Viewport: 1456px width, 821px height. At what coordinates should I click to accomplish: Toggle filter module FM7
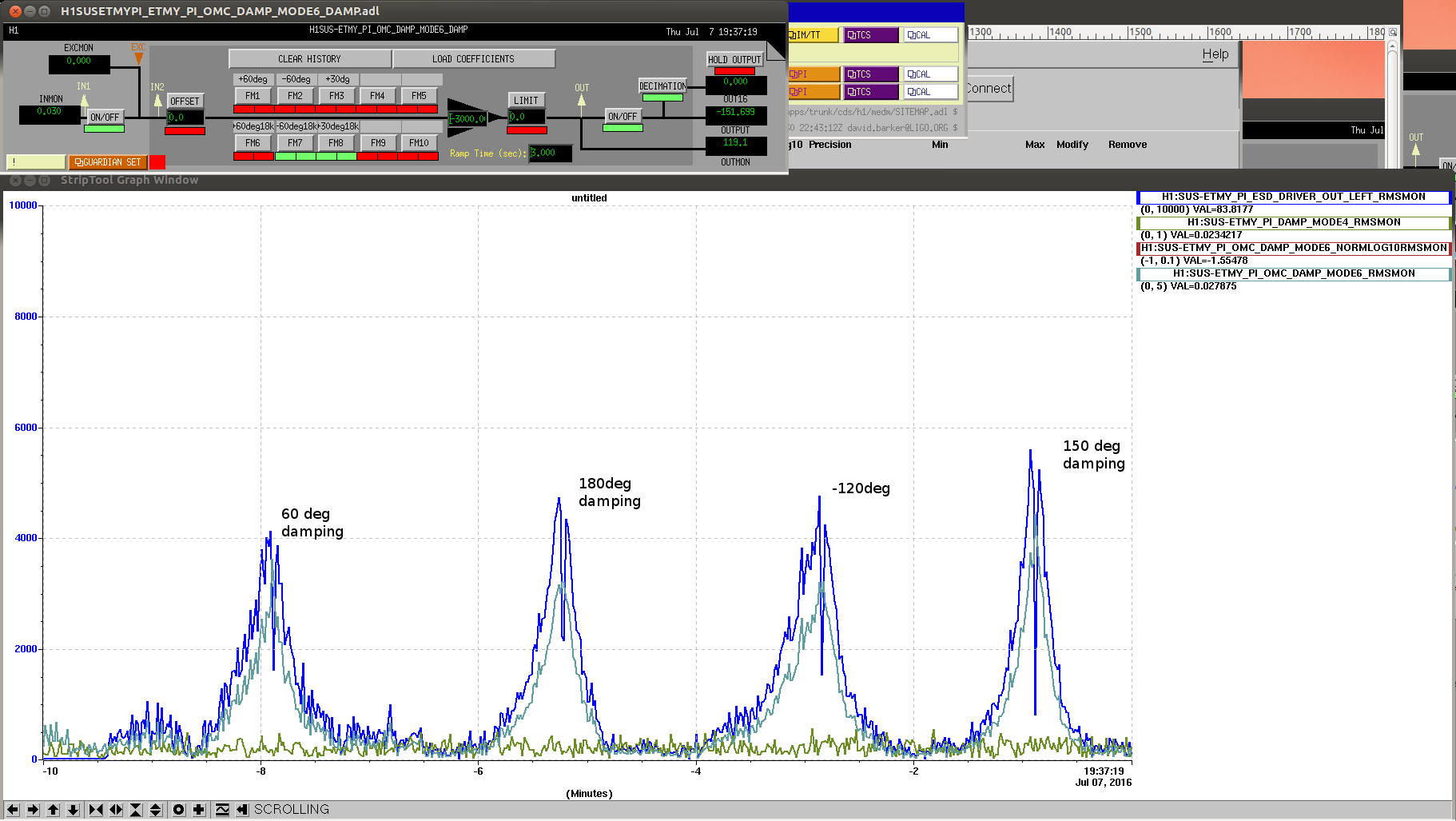point(295,143)
